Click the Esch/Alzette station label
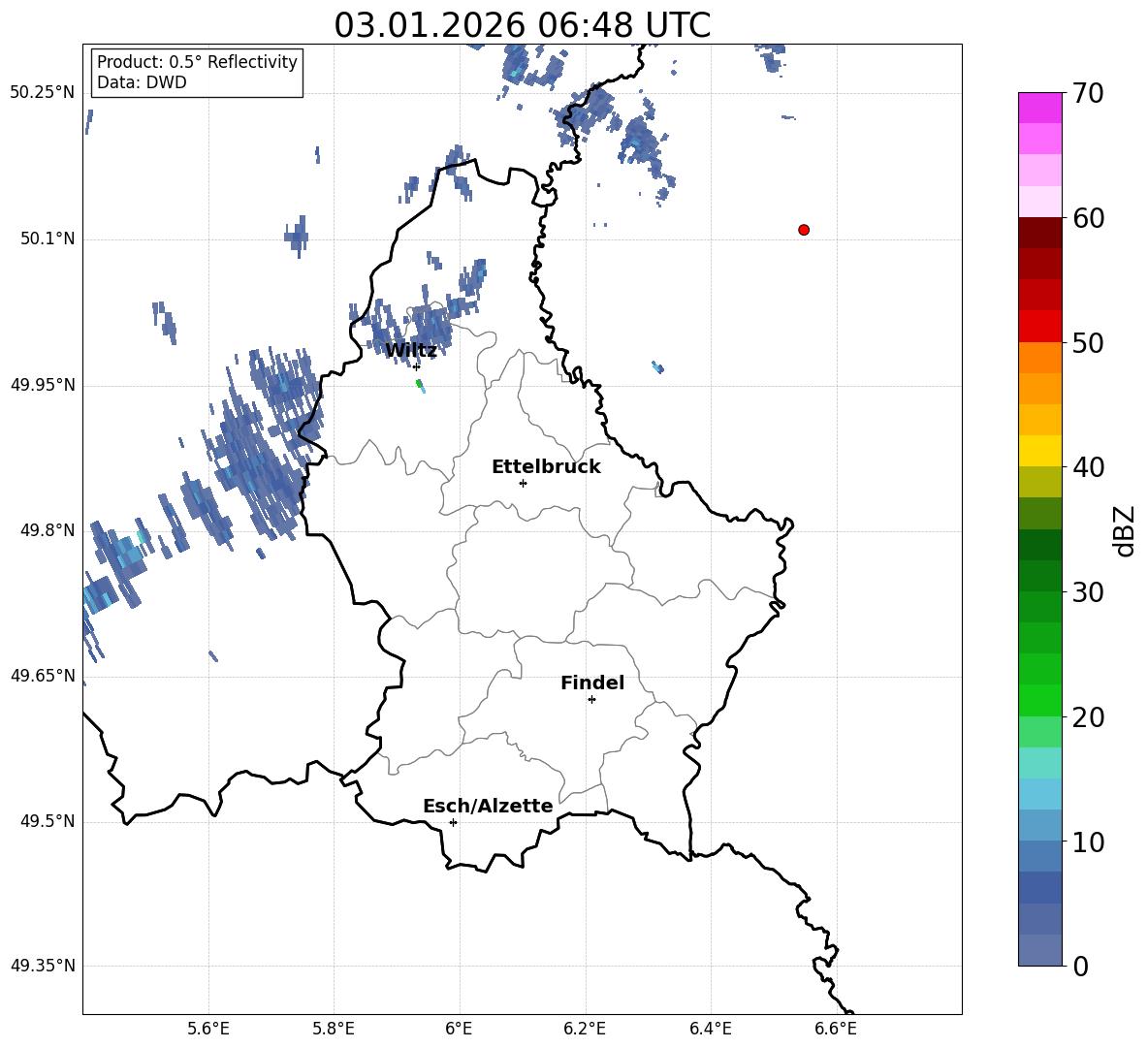1148x1048 pixels. pos(489,806)
